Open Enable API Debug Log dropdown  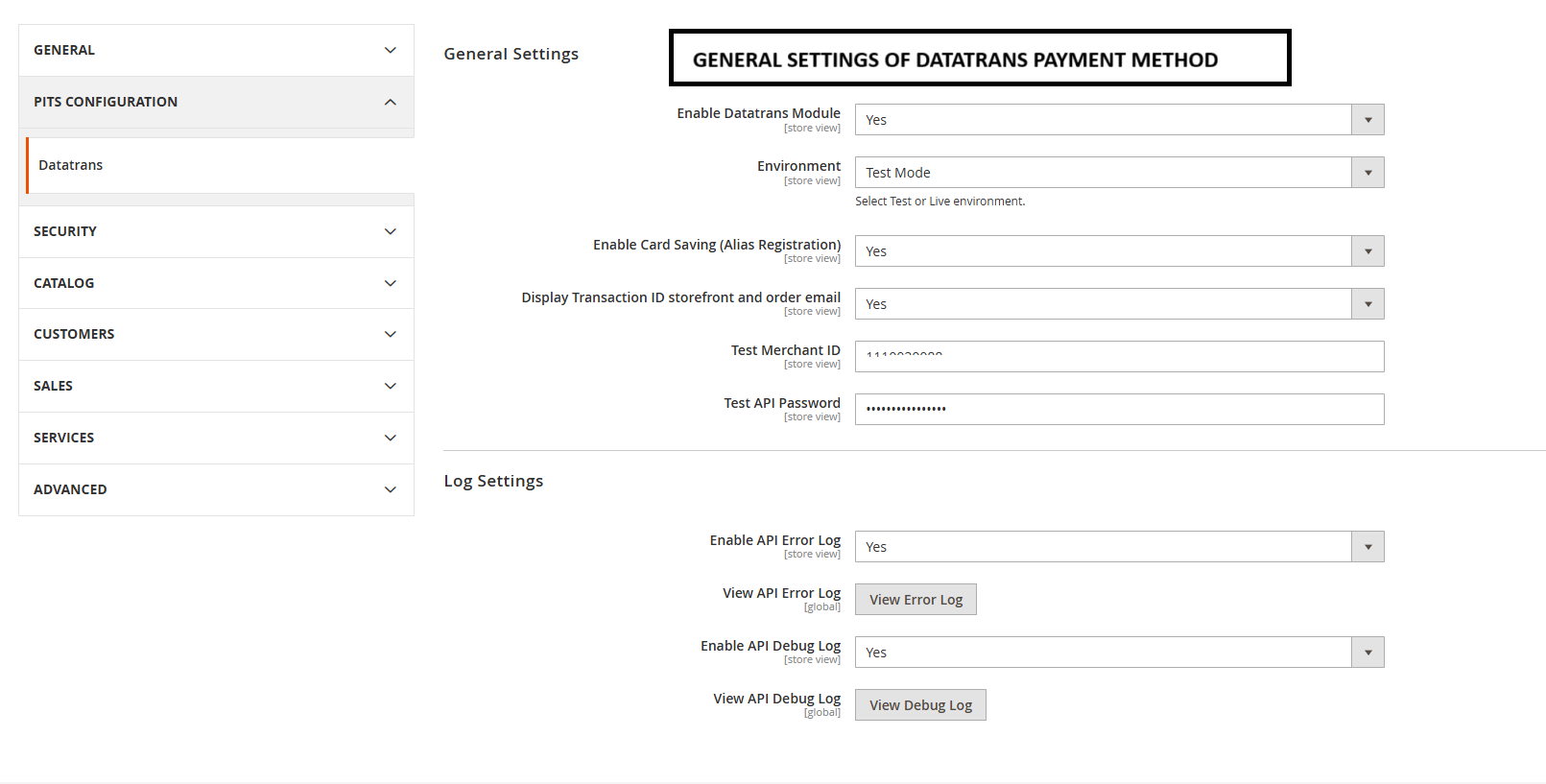tap(1119, 653)
